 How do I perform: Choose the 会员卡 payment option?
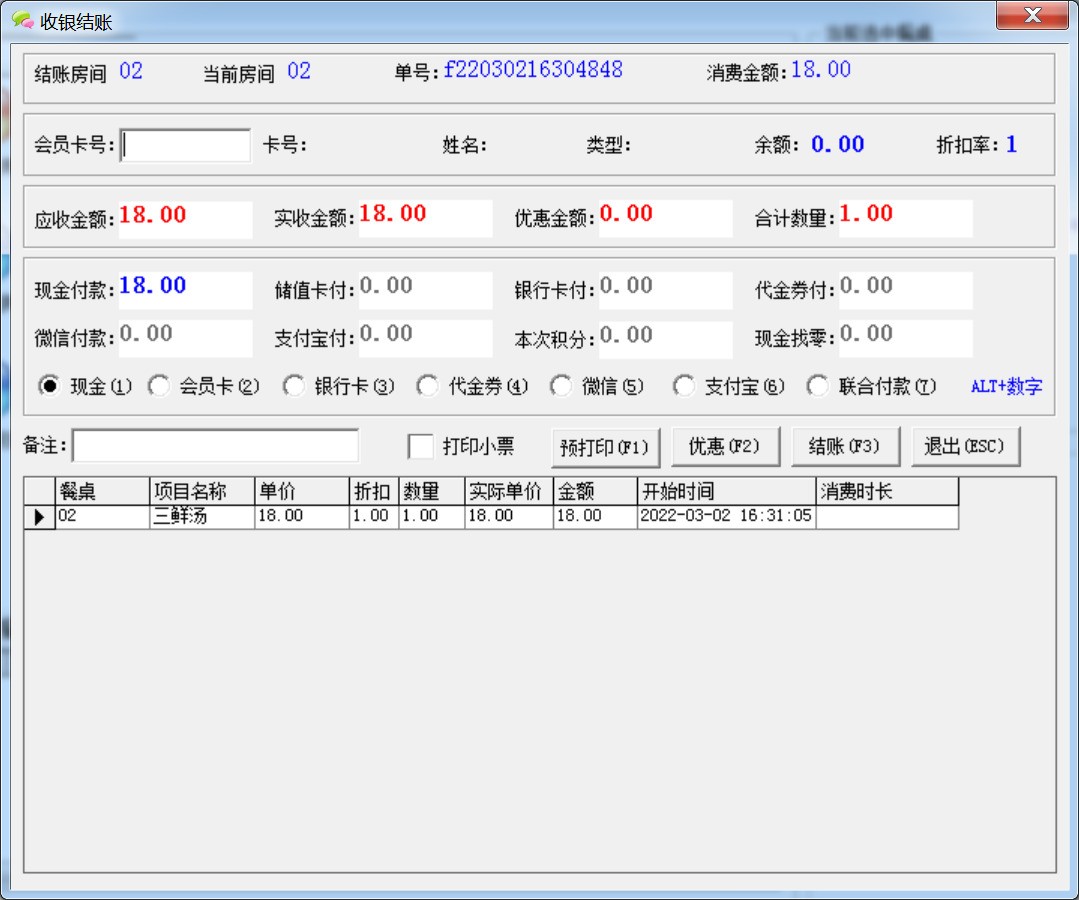coord(159,387)
